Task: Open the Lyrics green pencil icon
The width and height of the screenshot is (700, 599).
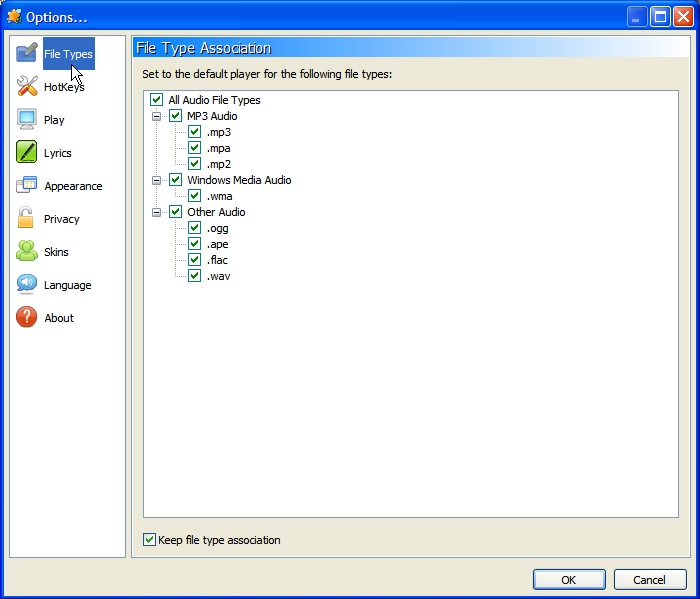Action: click(27, 152)
